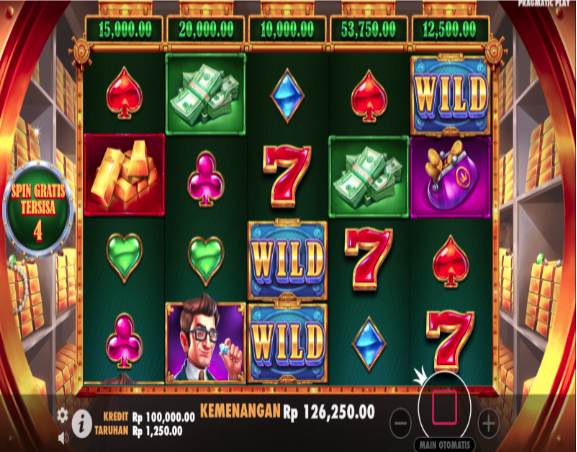Mute sound with speaker icon
Screen dimensions: 577x452
(x=63, y=437)
